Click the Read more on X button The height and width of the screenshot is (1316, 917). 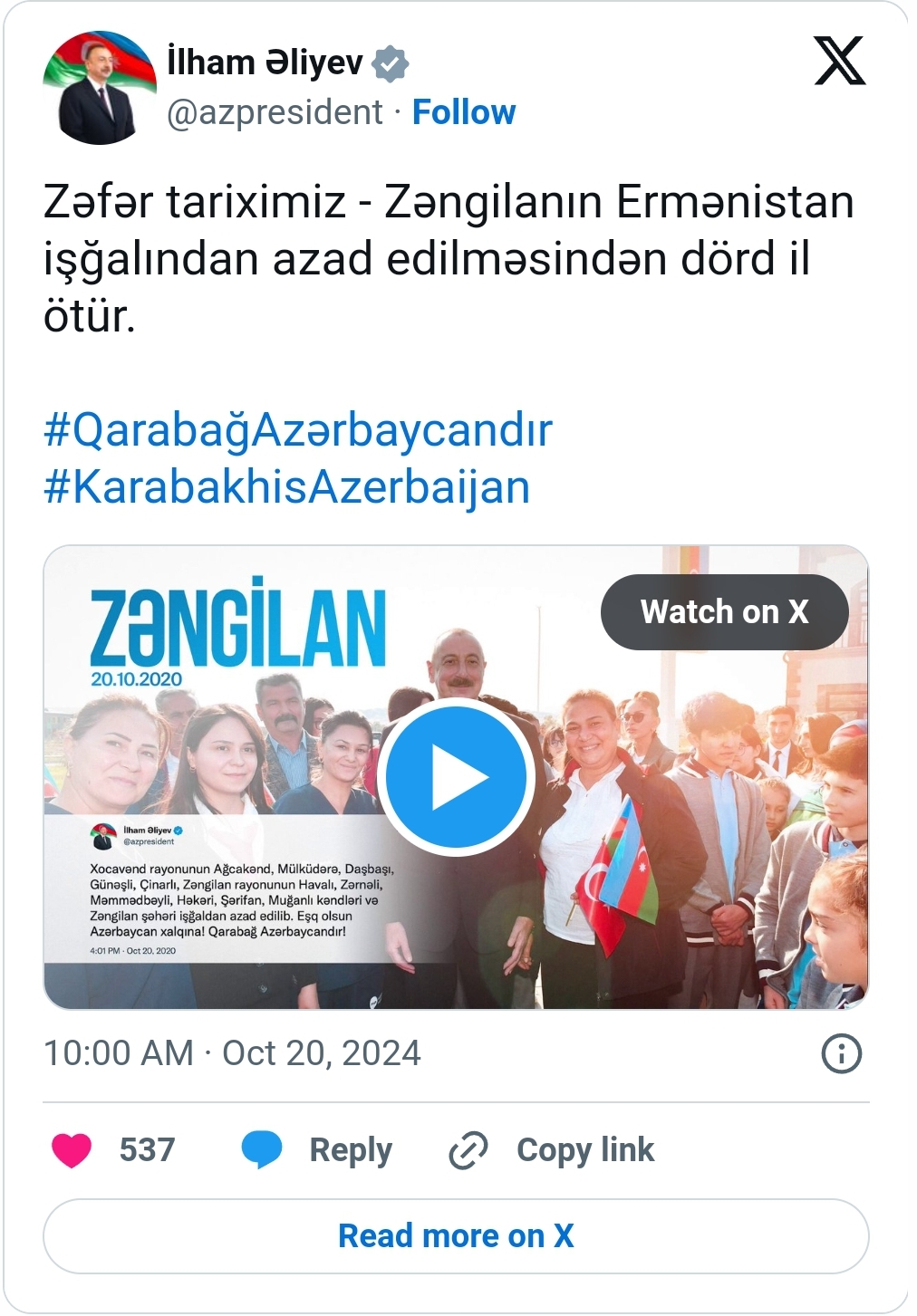click(456, 1236)
